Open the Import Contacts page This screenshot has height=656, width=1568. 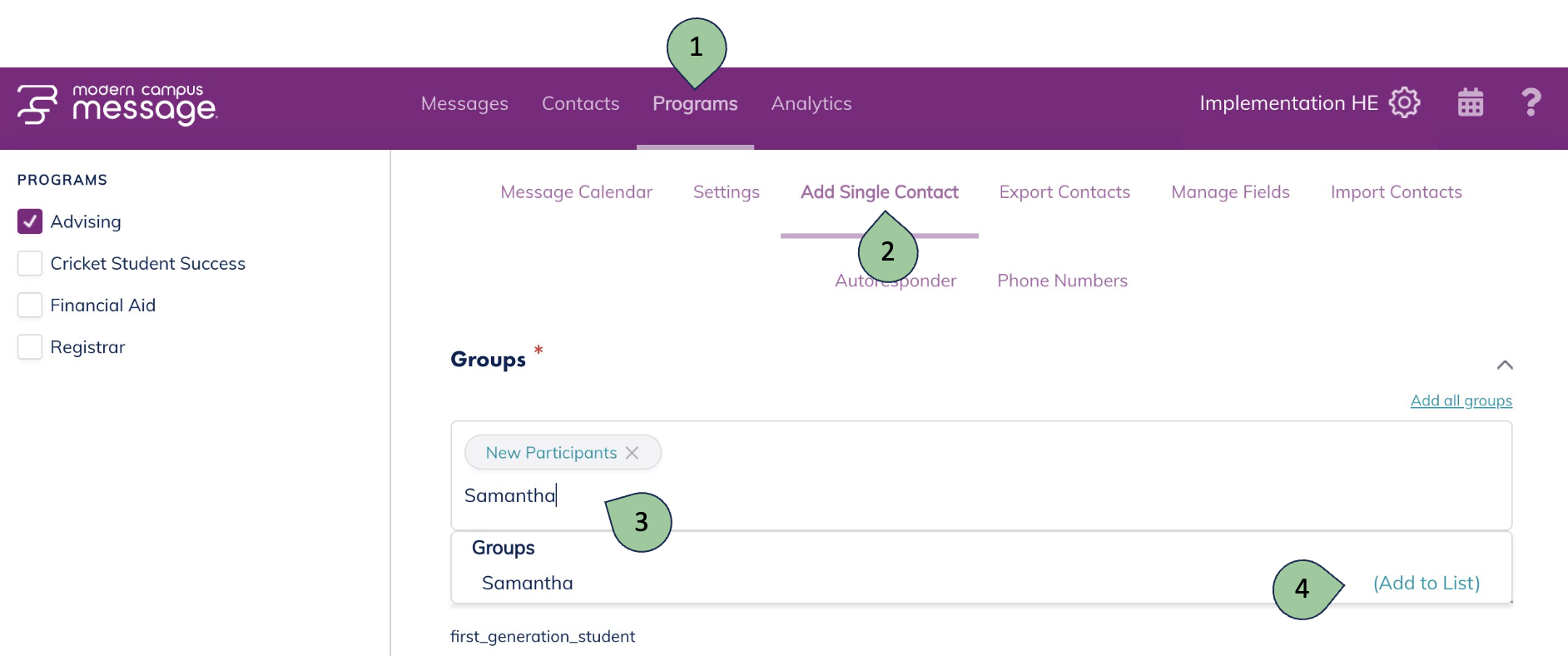pos(1396,192)
